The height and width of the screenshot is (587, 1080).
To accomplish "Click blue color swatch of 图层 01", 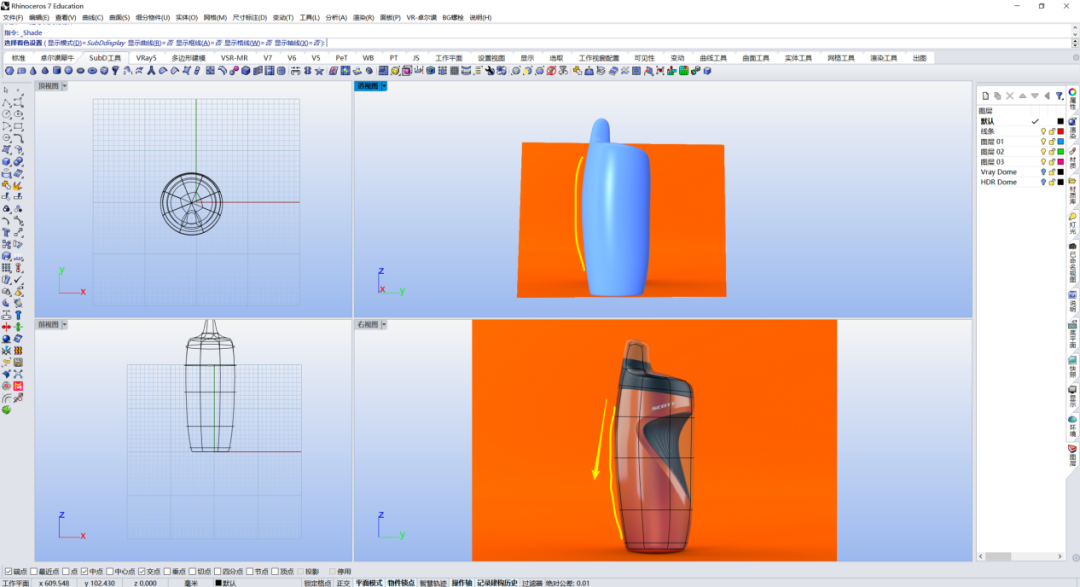I will tap(1061, 141).
